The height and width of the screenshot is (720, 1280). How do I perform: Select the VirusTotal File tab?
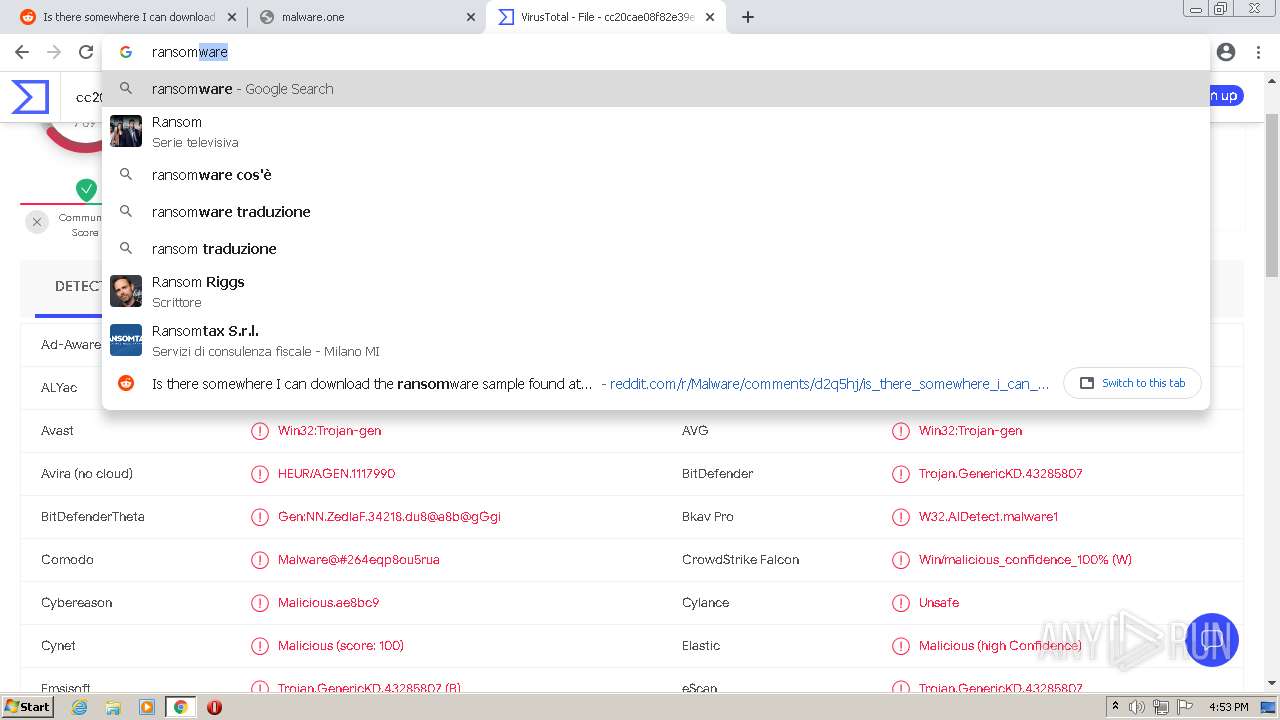[x=606, y=17]
